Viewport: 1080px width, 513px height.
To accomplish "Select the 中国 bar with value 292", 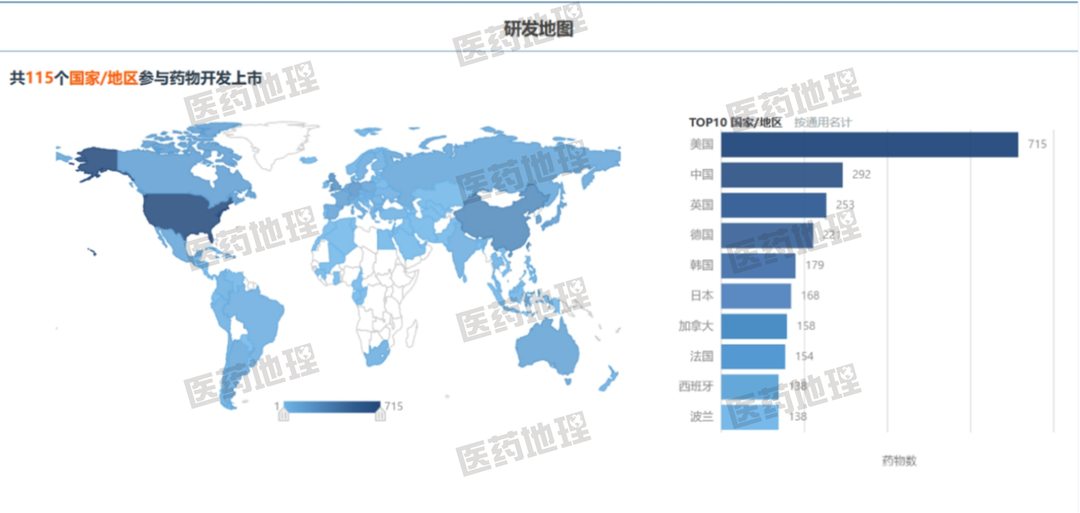I will pos(781,175).
